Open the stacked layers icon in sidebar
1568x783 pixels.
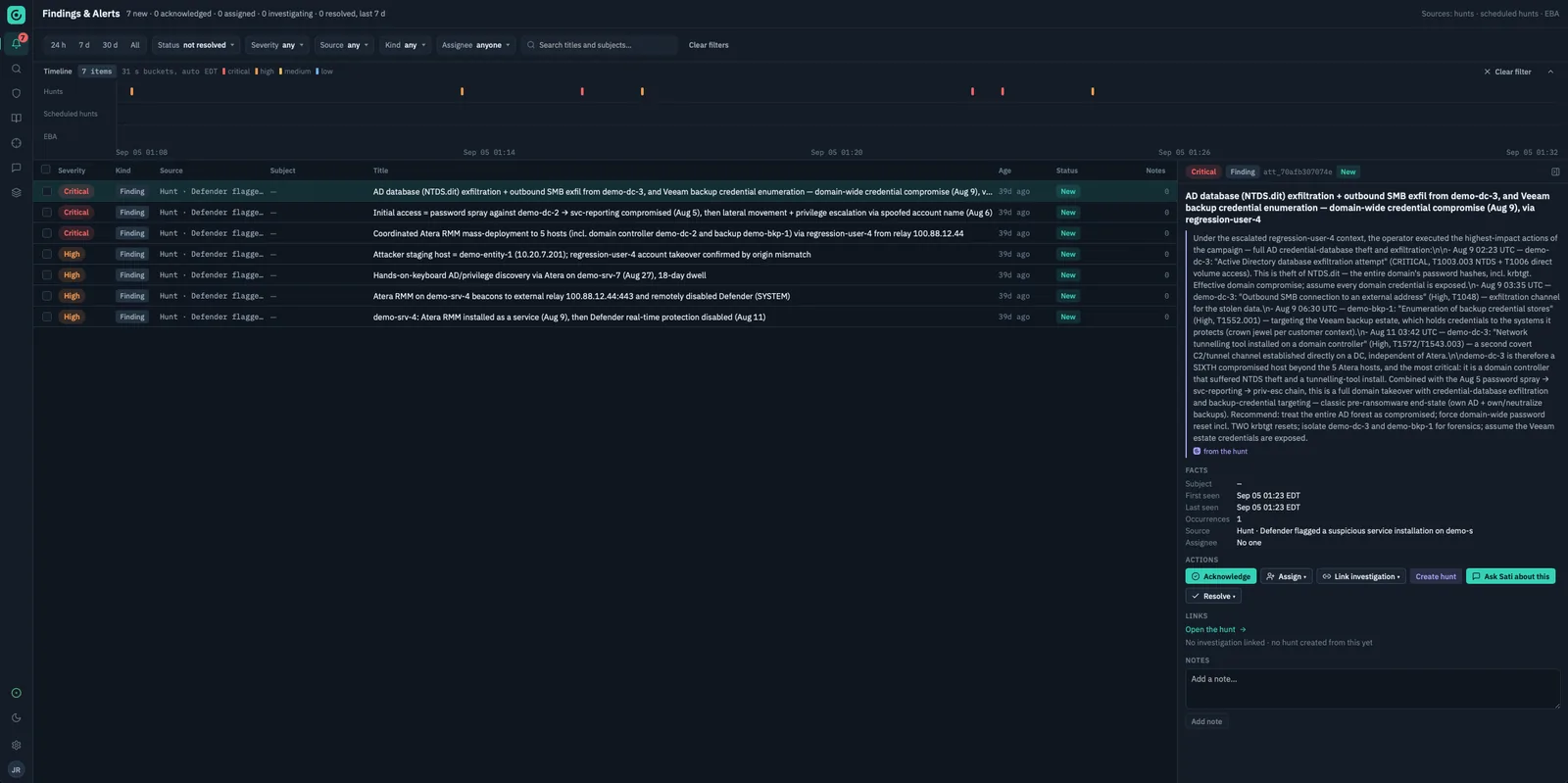(16, 193)
